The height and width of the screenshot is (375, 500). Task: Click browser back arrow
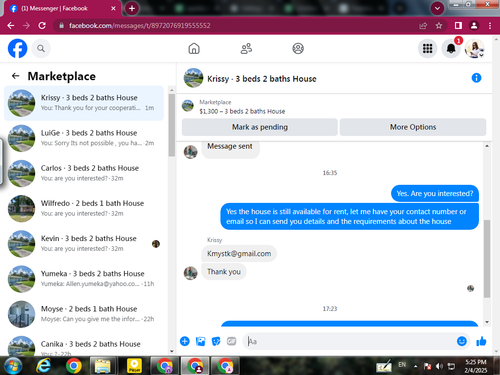[x=11, y=26]
